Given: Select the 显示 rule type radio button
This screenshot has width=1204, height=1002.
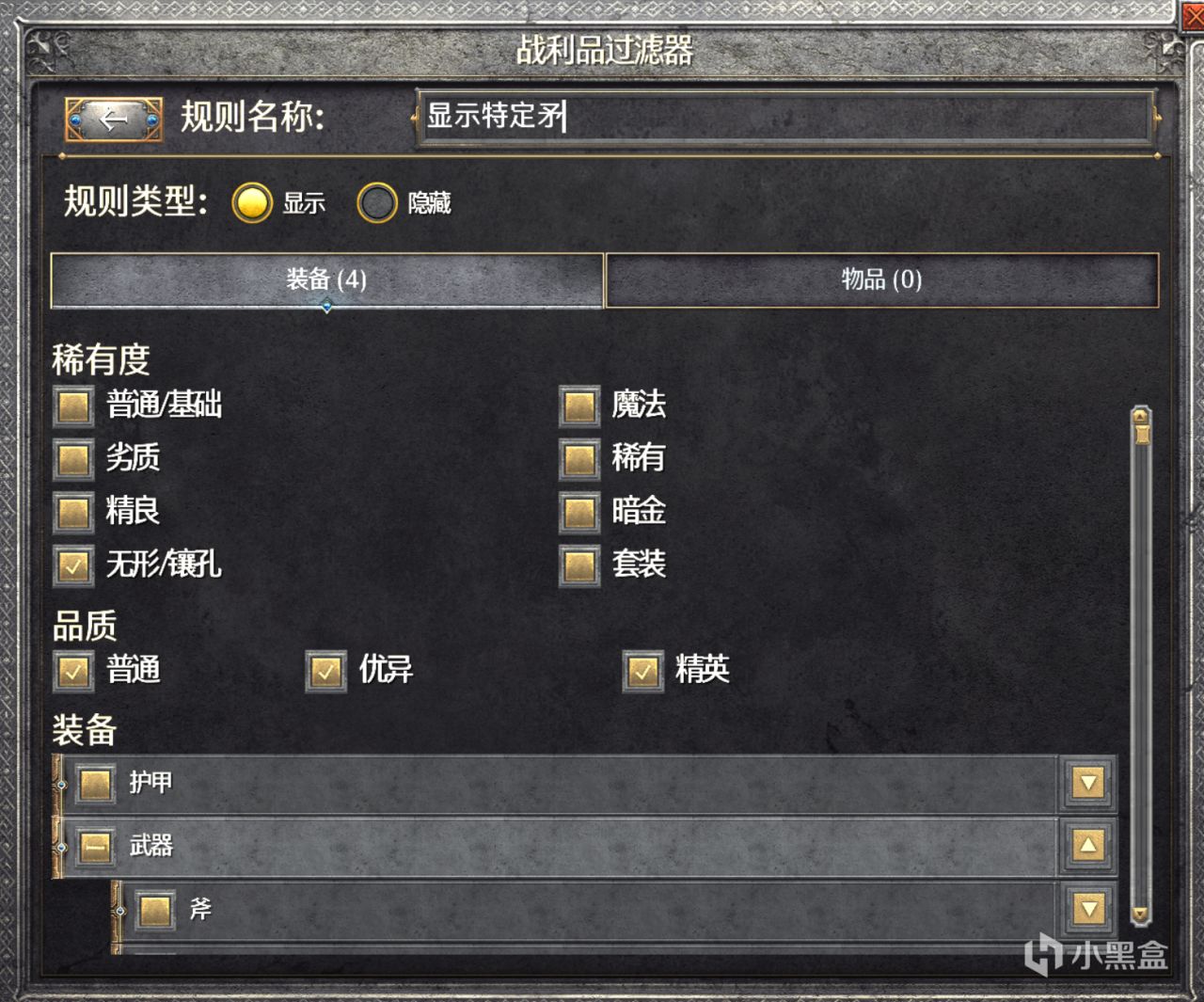Looking at the screenshot, I should coord(252,202).
